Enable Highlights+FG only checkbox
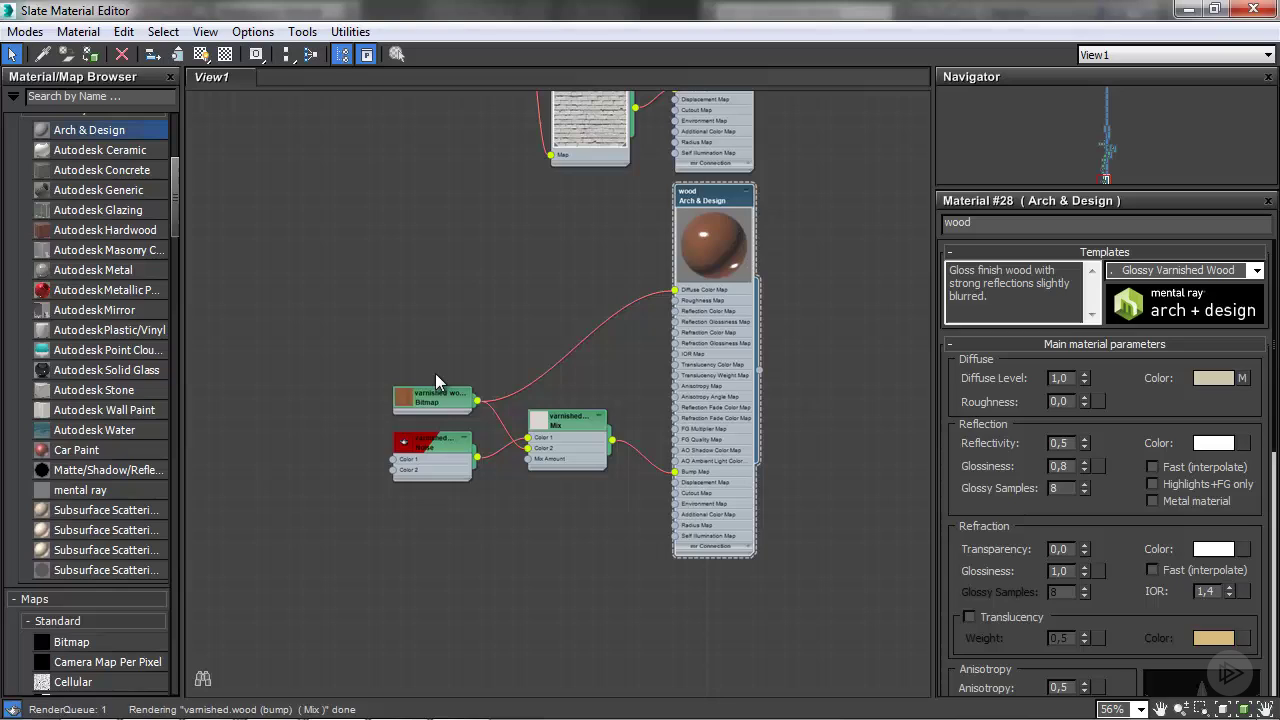Image resolution: width=1280 pixels, height=720 pixels. (x=1152, y=484)
